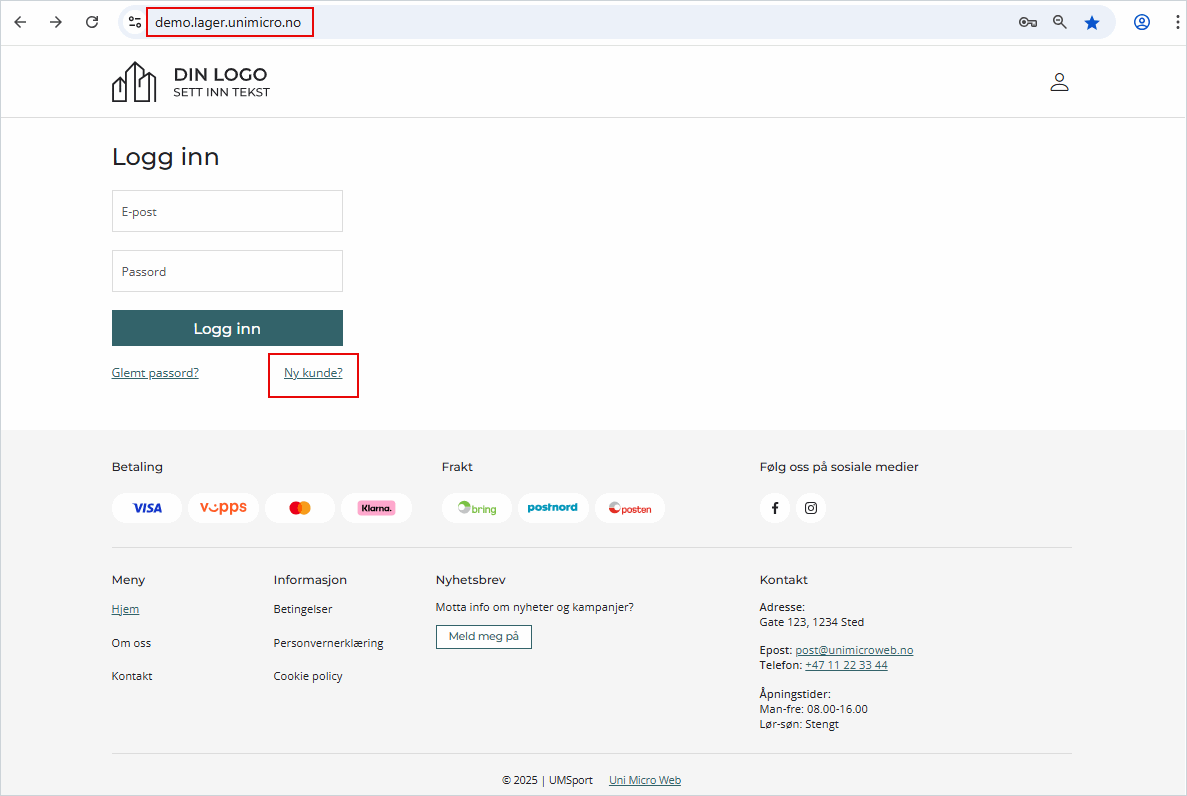Reload the page with browser refresh

click(92, 22)
